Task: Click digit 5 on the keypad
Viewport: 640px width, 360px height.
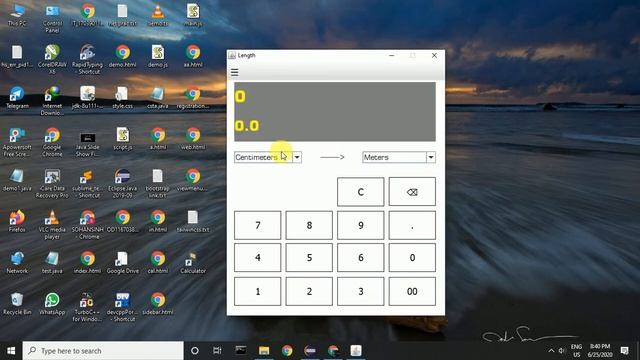Action: 309,258
